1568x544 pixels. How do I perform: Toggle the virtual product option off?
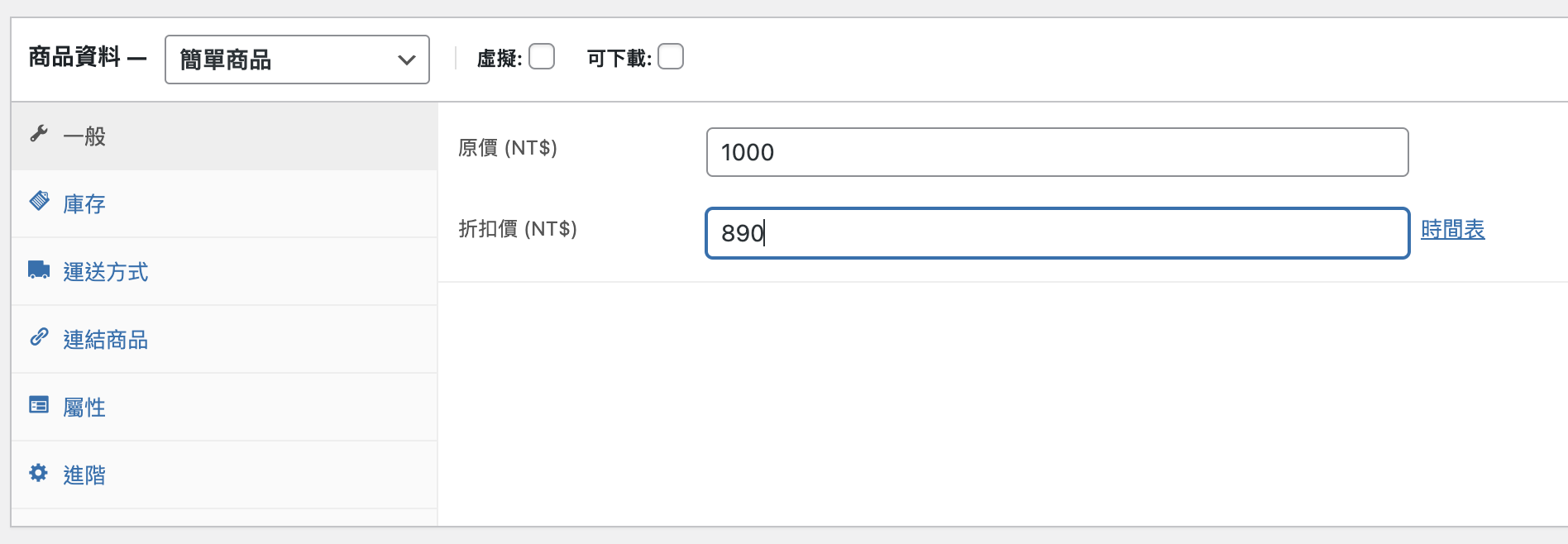pos(542,56)
